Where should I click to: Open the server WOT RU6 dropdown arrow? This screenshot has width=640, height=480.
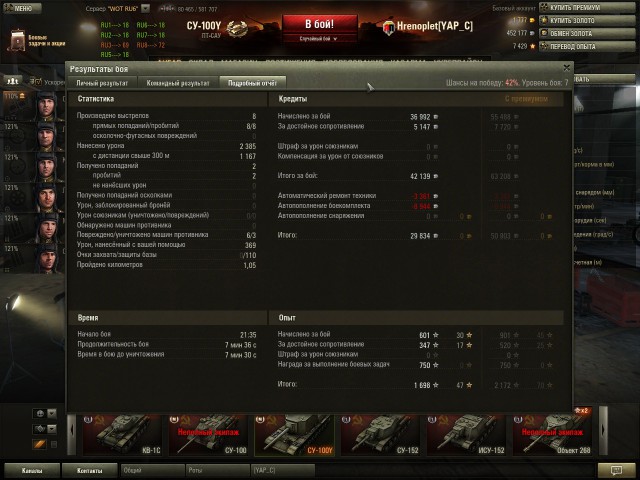[x=145, y=9]
